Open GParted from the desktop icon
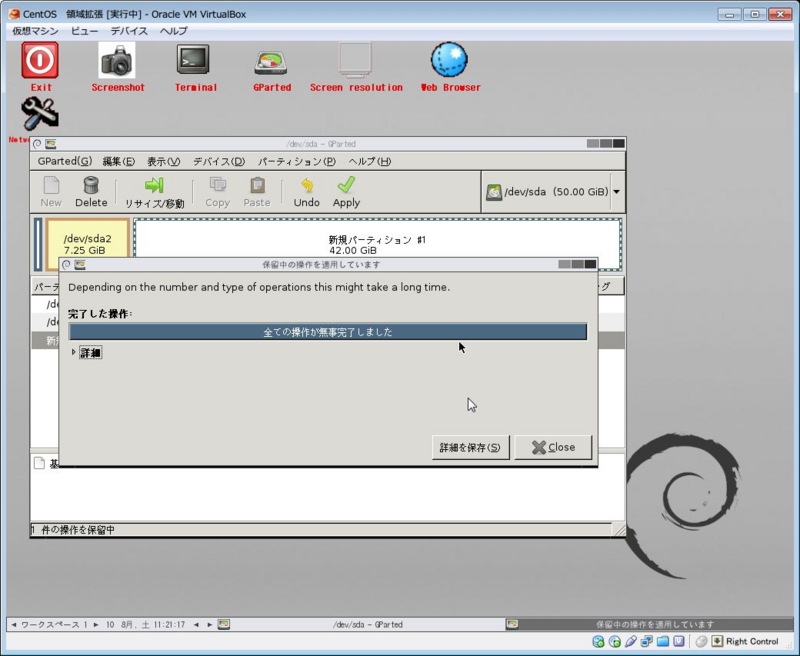The width and height of the screenshot is (800, 656). point(270,62)
